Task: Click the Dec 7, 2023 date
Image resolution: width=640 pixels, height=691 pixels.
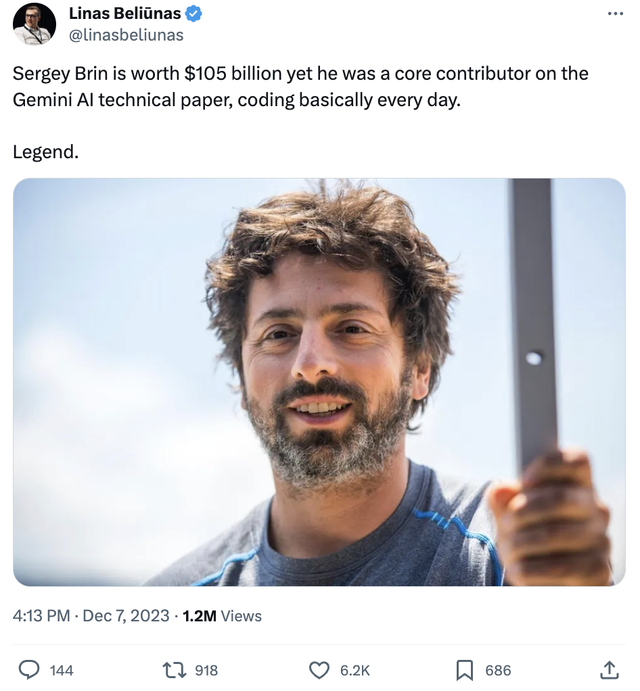Action: [126, 616]
